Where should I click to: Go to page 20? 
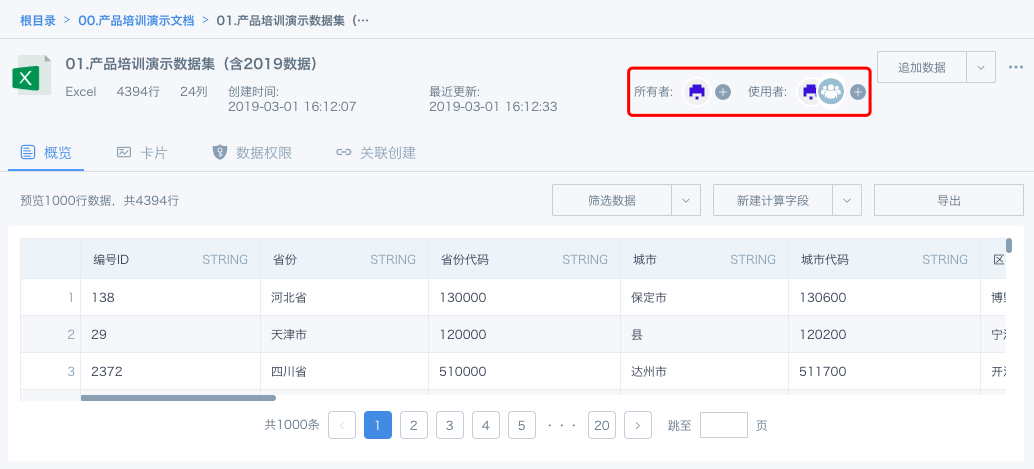point(602,425)
